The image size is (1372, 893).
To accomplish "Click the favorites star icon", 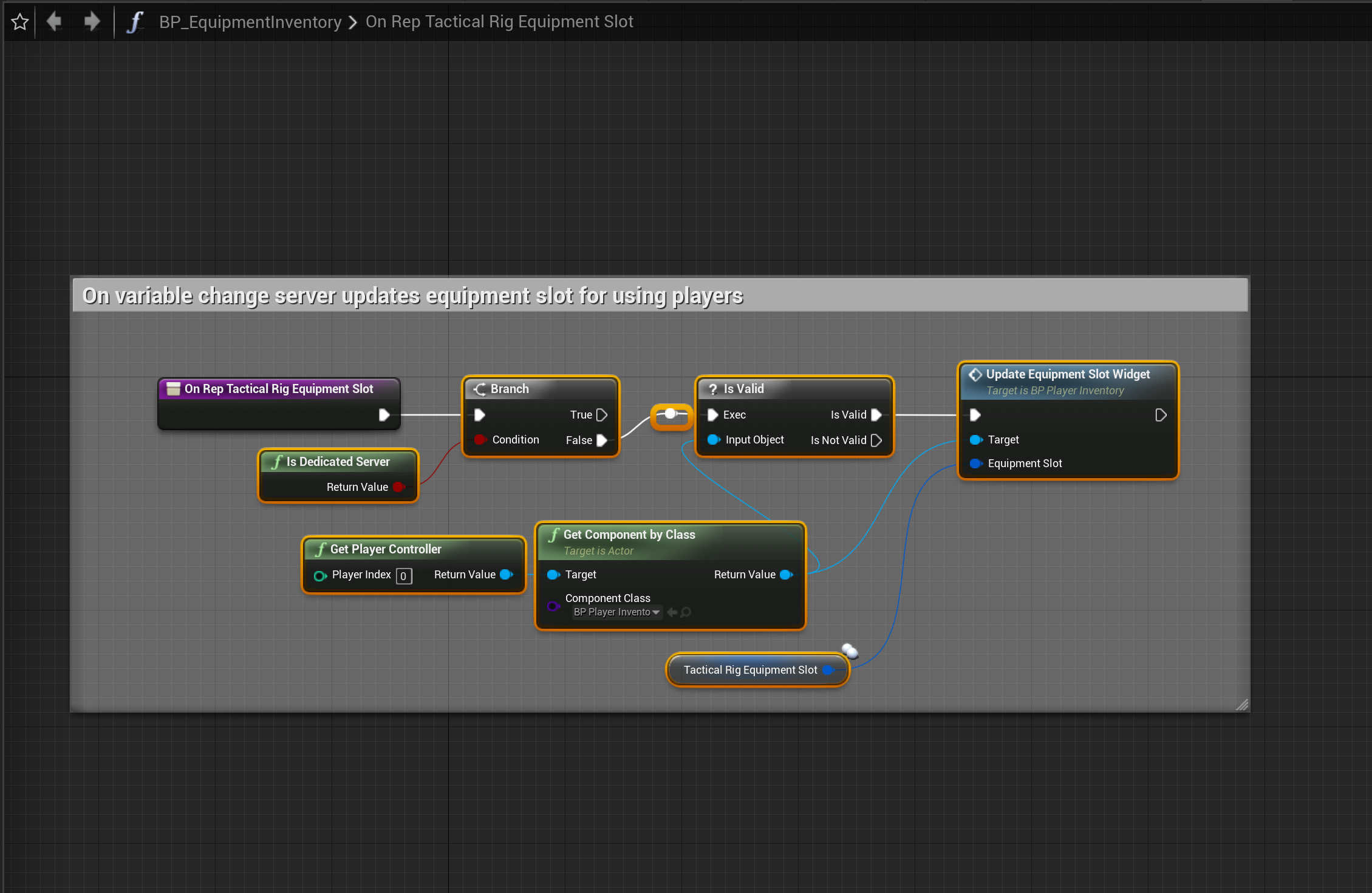I will click(20, 22).
